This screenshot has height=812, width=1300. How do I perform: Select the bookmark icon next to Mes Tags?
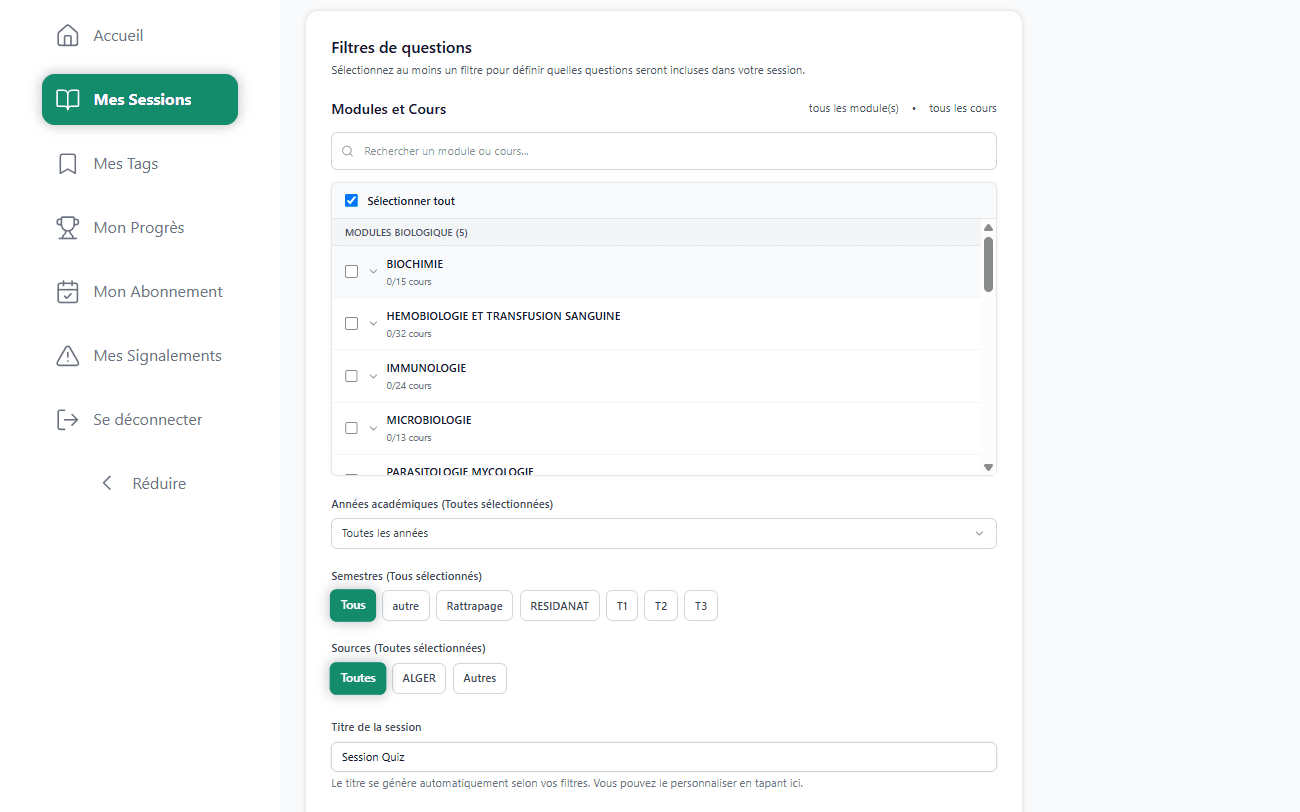[x=67, y=163]
